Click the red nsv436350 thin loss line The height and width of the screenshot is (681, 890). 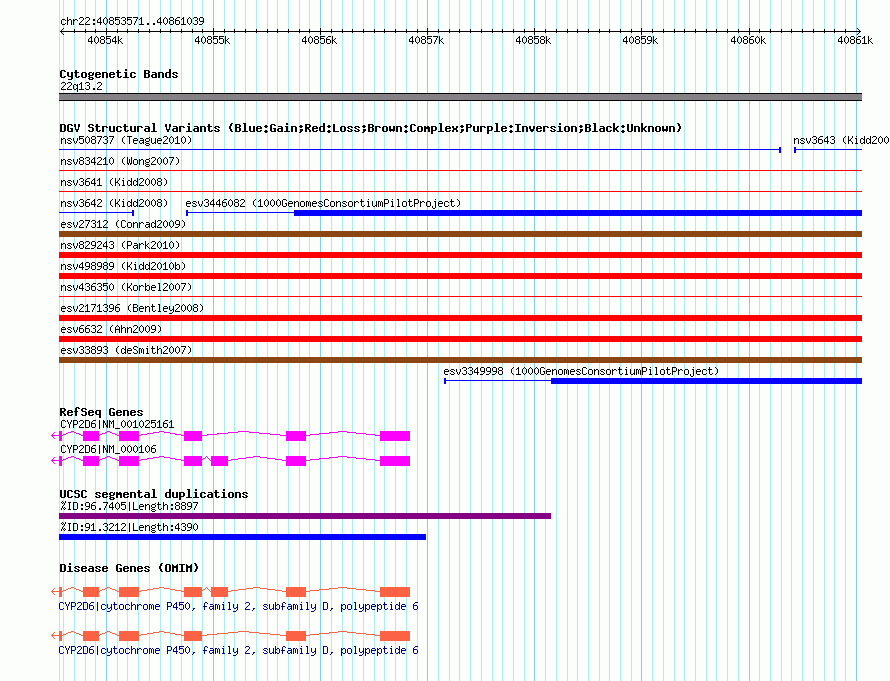click(460, 297)
